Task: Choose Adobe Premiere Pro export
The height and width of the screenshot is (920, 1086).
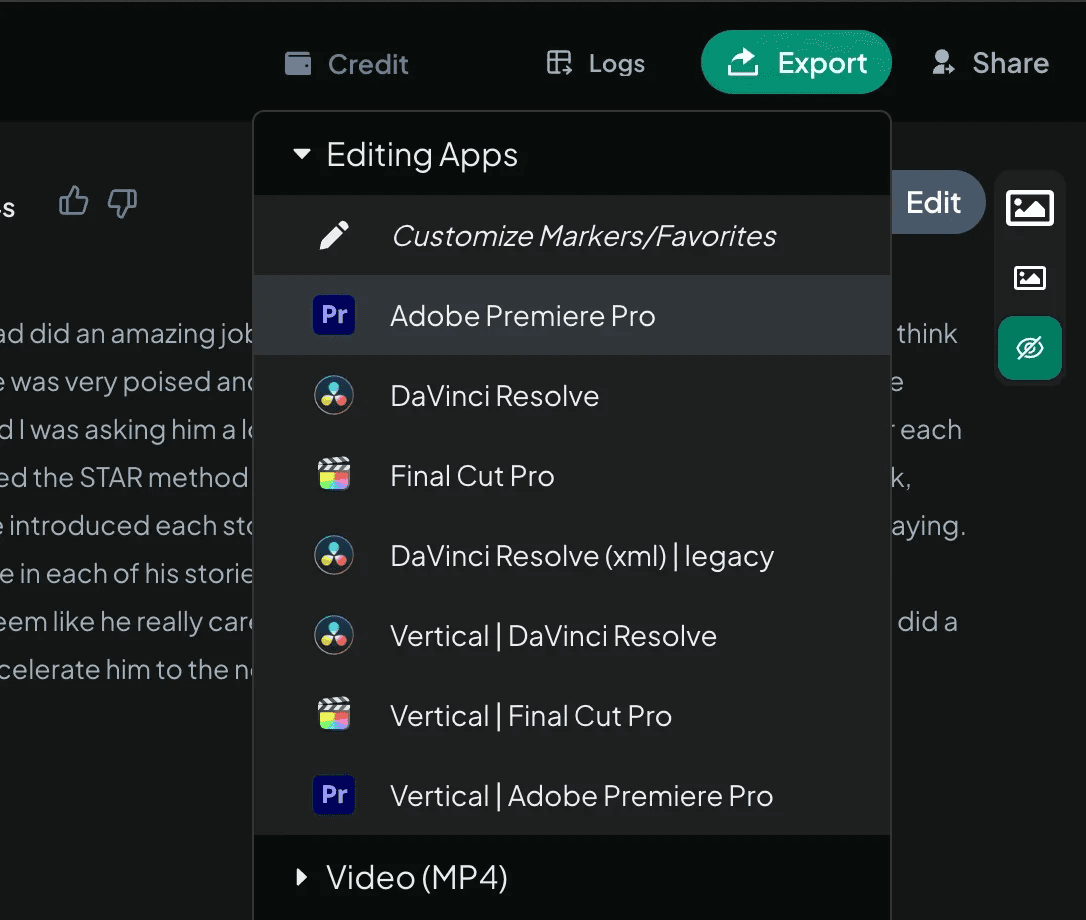Action: pyautogui.click(x=572, y=315)
